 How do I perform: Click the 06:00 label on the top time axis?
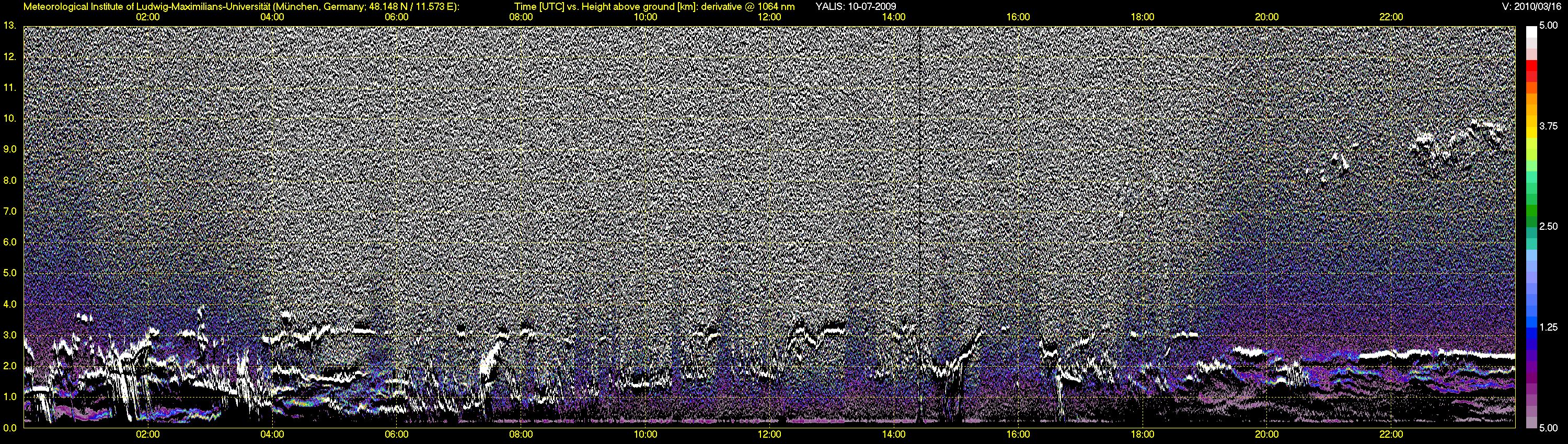coord(396,17)
